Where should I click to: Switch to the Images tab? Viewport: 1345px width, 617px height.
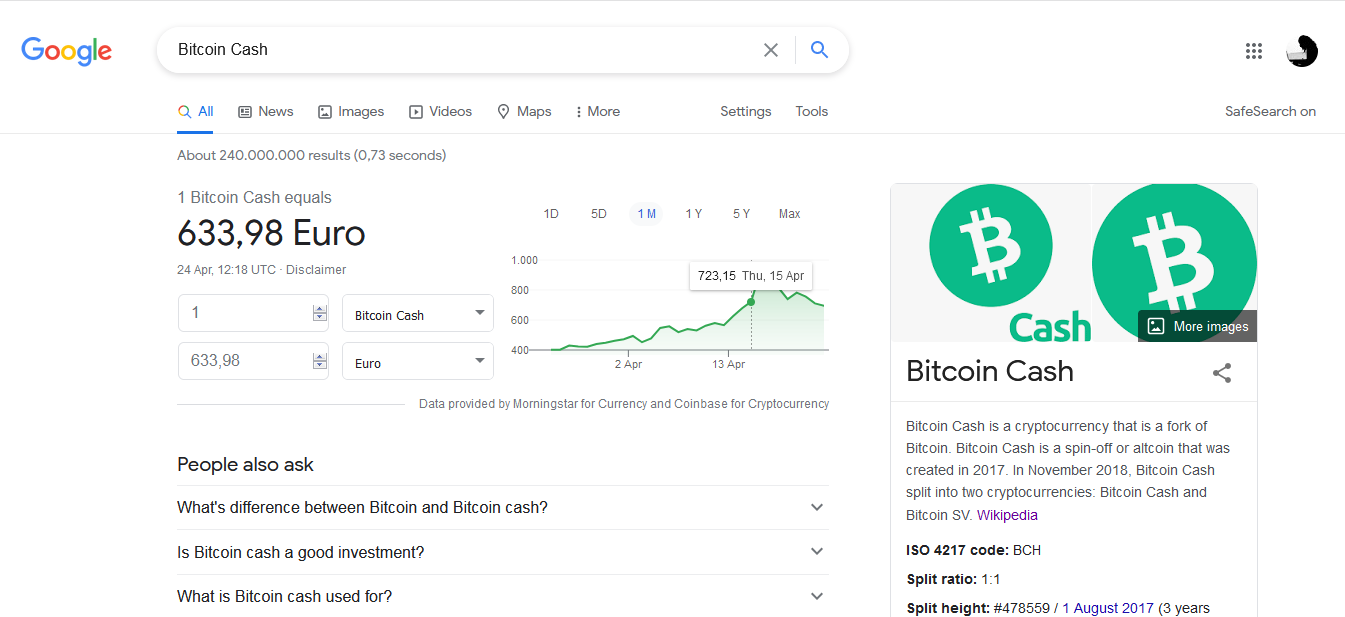point(351,112)
